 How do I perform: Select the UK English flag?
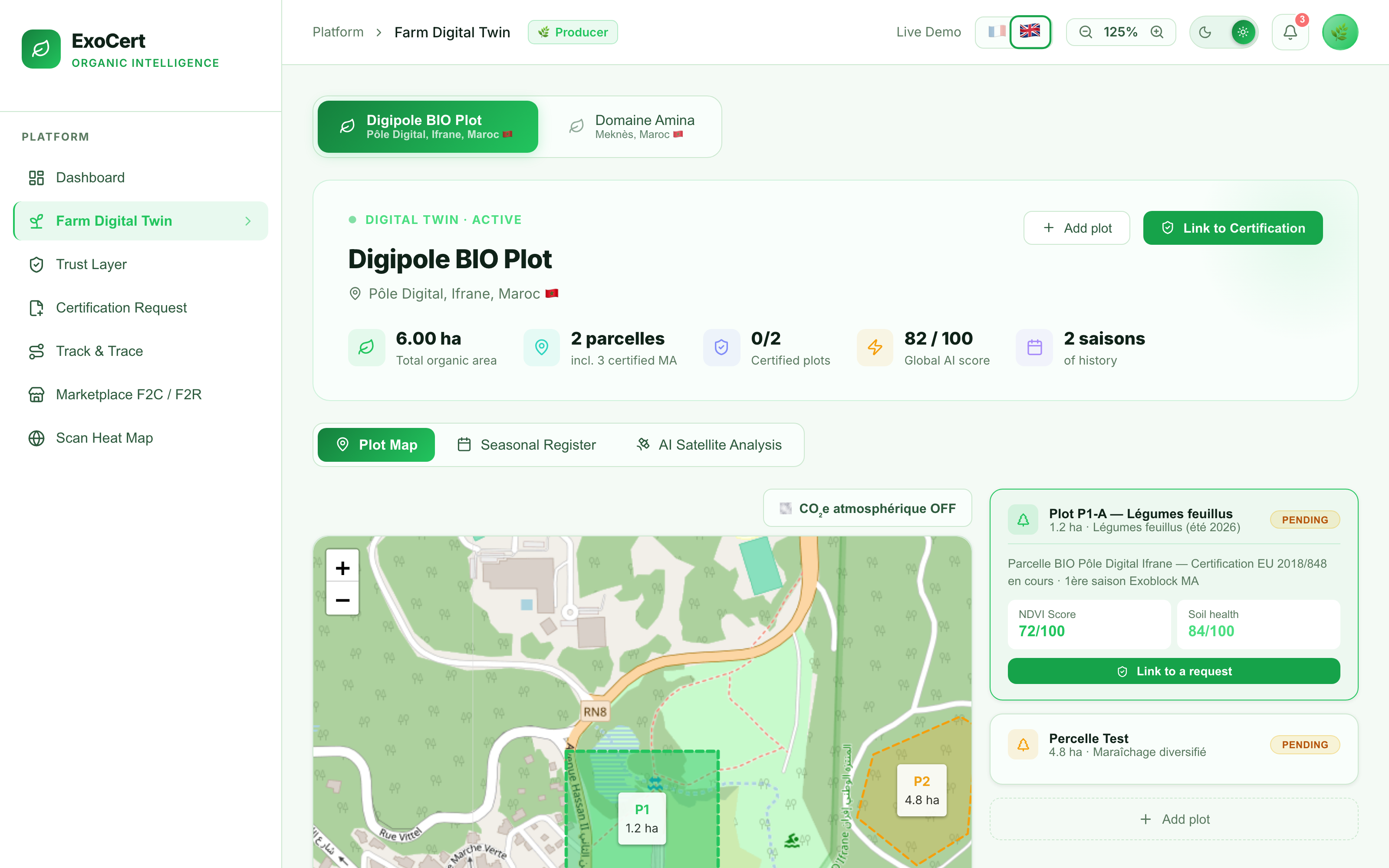pyautogui.click(x=1030, y=32)
